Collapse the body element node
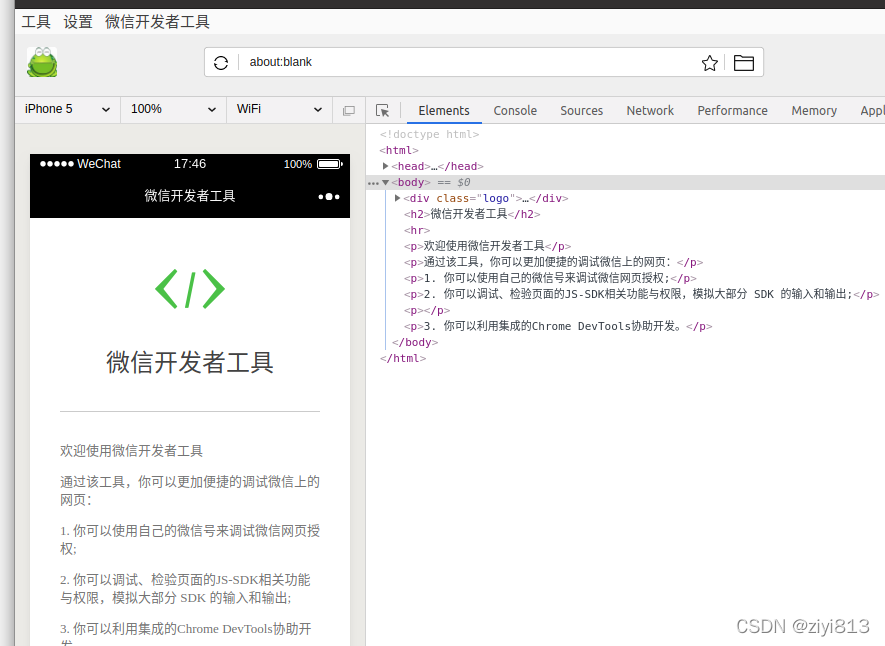Image resolution: width=885 pixels, height=646 pixels. click(x=385, y=182)
